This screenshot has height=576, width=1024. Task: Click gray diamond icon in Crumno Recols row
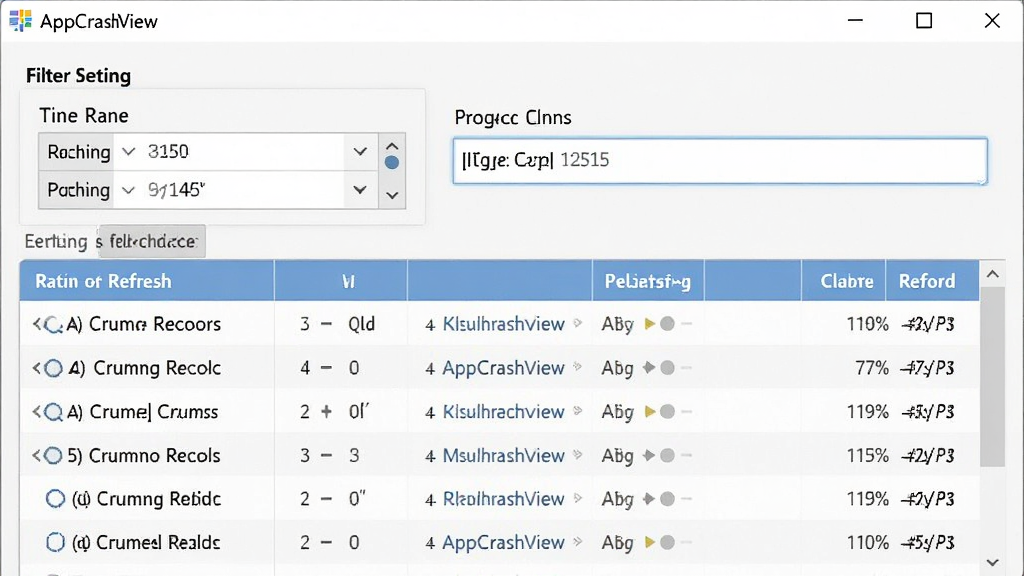coord(648,455)
